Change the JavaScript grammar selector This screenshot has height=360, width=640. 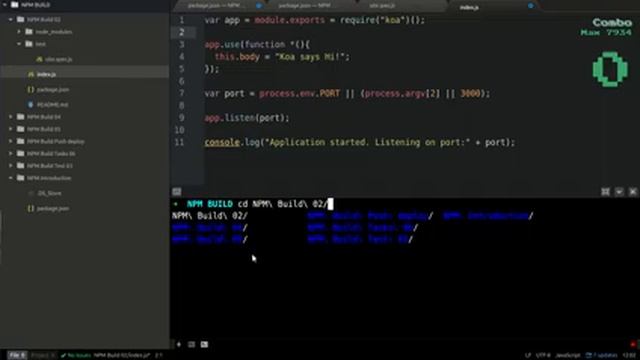pos(567,355)
